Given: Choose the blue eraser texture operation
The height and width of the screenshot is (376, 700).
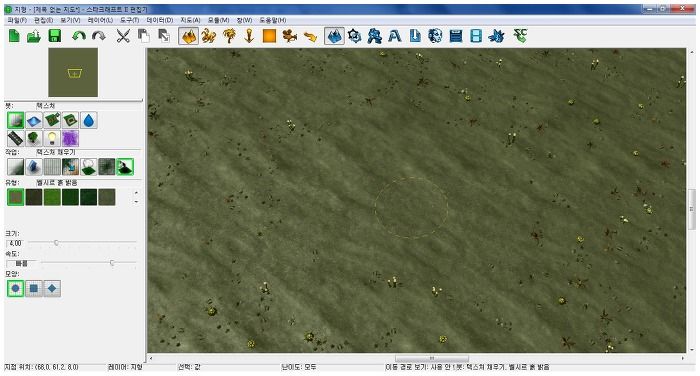Looking at the screenshot, I should click(34, 167).
